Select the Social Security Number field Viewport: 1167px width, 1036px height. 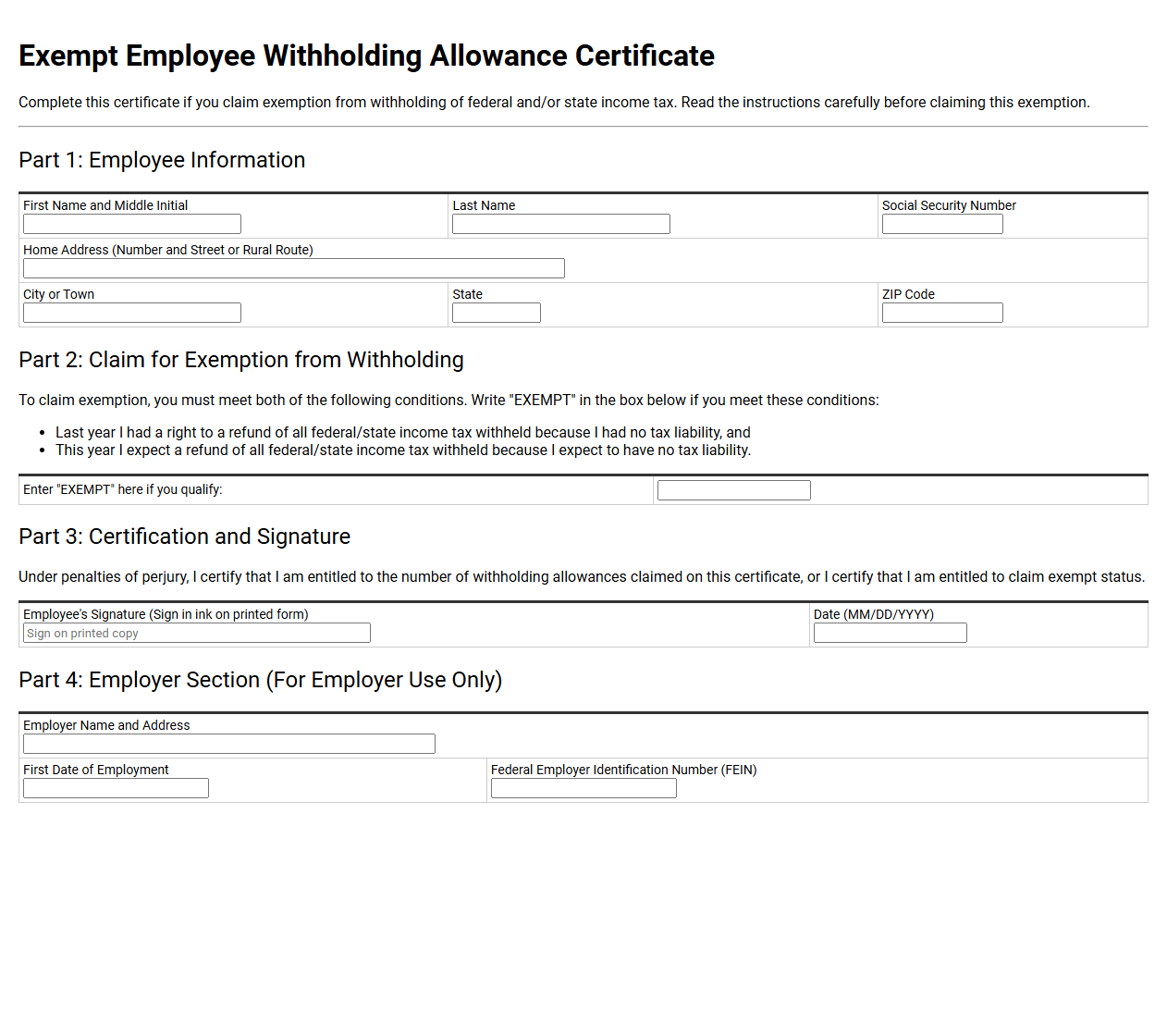pyautogui.click(x=942, y=224)
